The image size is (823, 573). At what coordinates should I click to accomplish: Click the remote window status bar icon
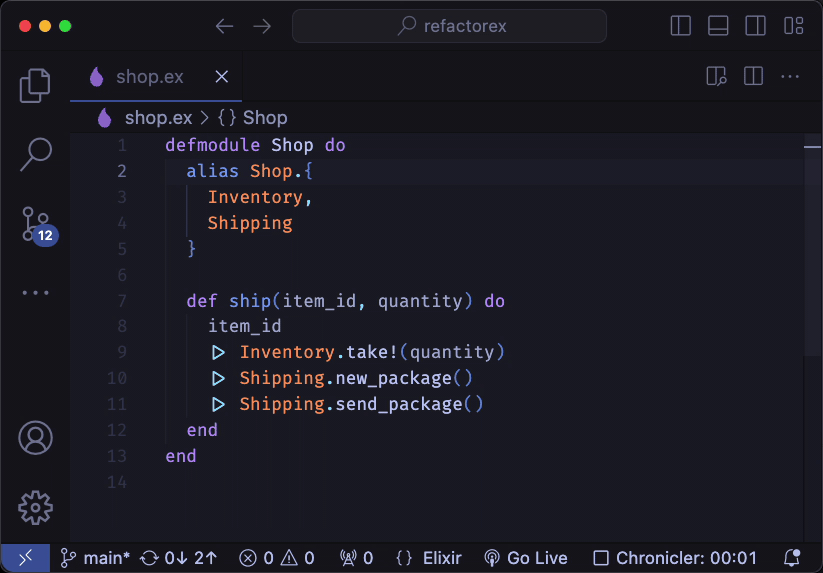coord(24,558)
